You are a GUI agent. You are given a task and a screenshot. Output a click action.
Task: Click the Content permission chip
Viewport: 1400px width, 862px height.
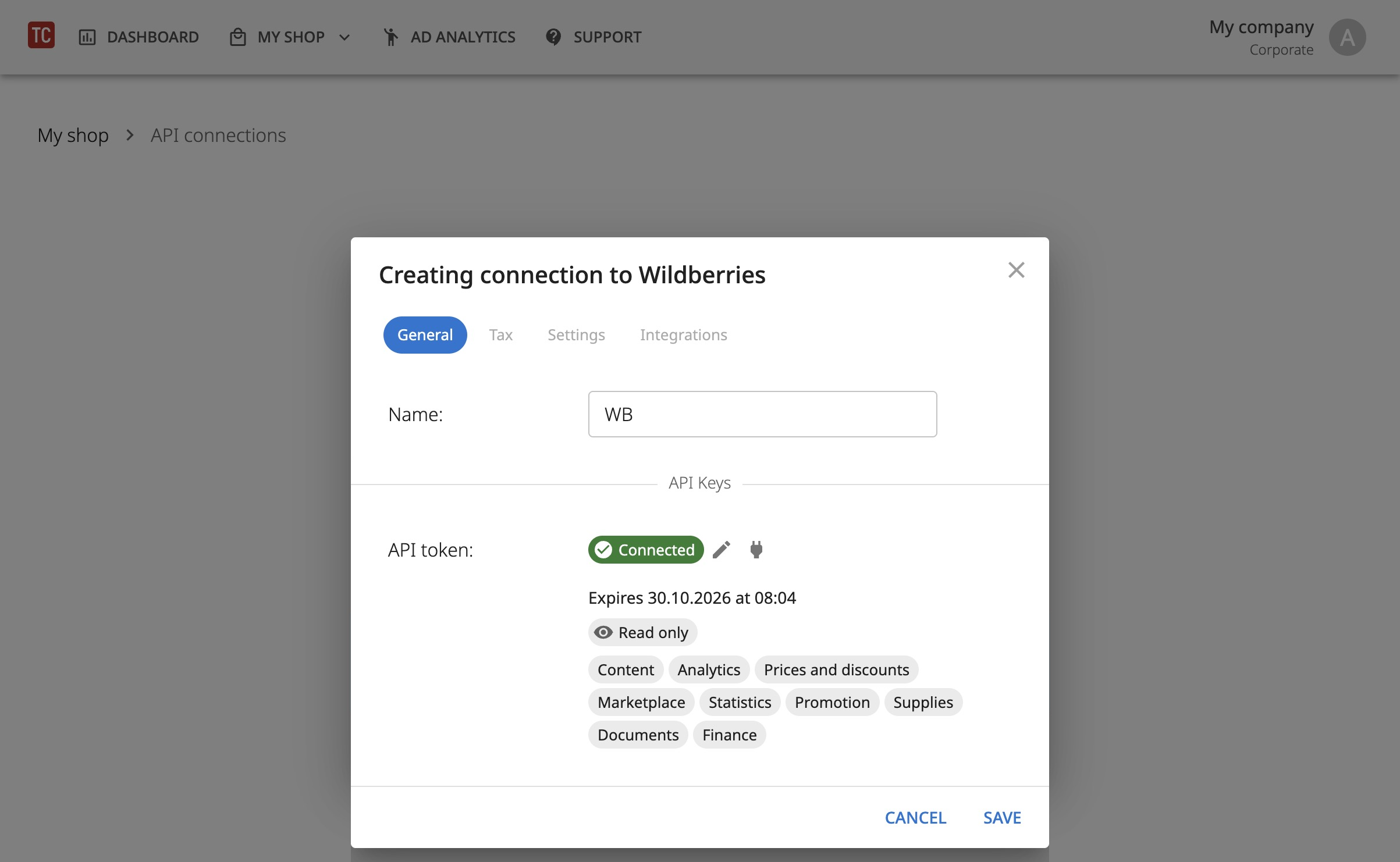click(626, 669)
